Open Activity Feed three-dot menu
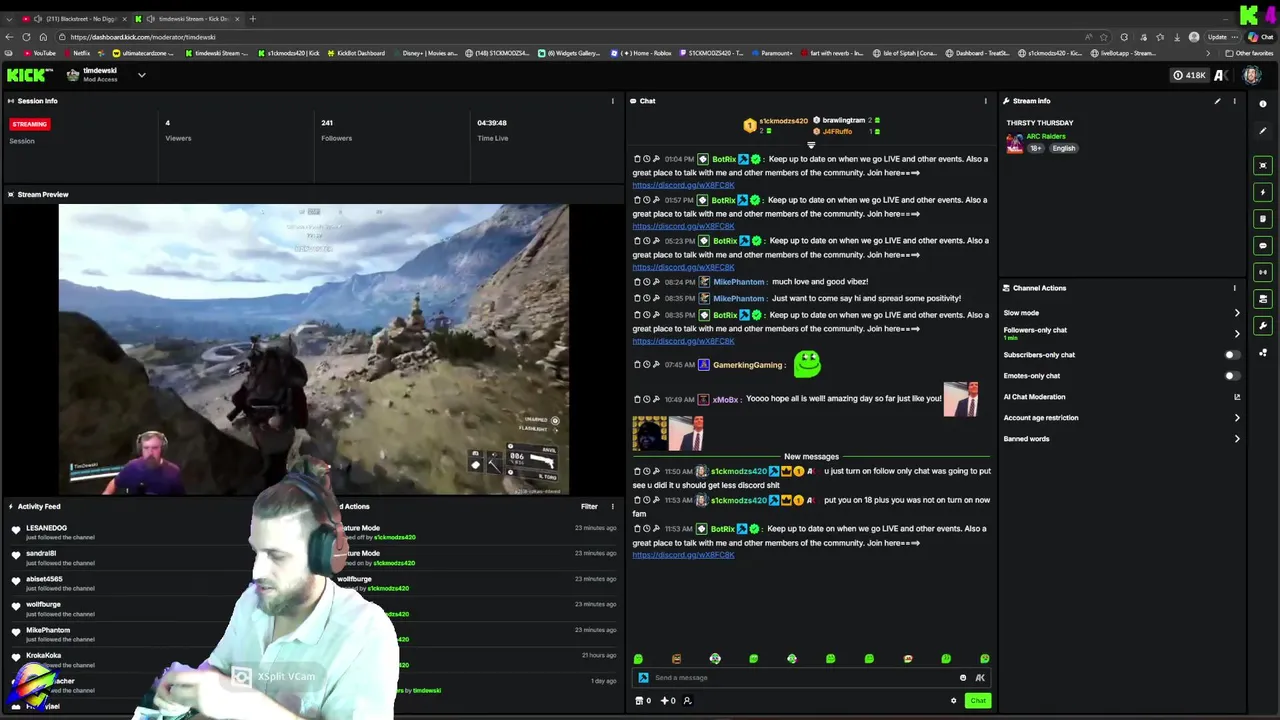Screen dimensions: 1280x720 coord(613,507)
